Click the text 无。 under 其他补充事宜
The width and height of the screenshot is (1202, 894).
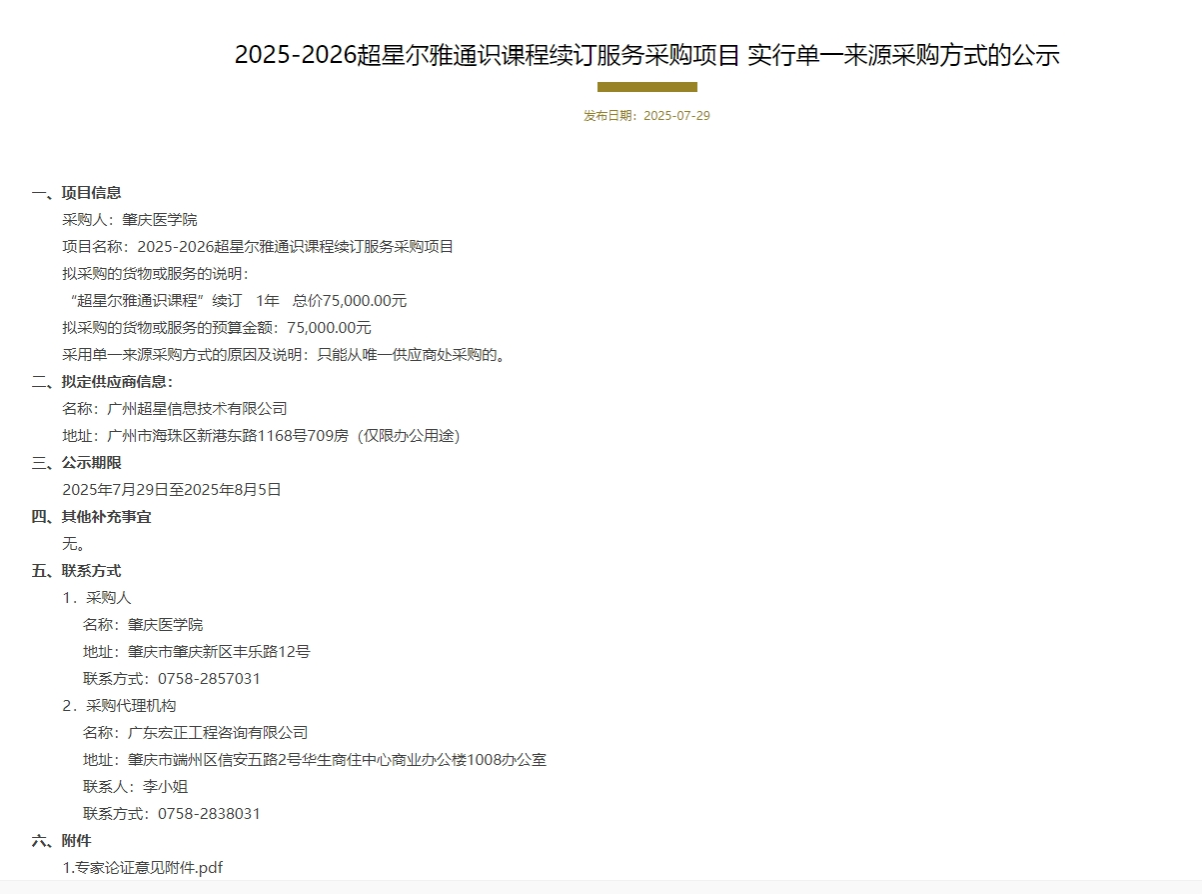(74, 544)
